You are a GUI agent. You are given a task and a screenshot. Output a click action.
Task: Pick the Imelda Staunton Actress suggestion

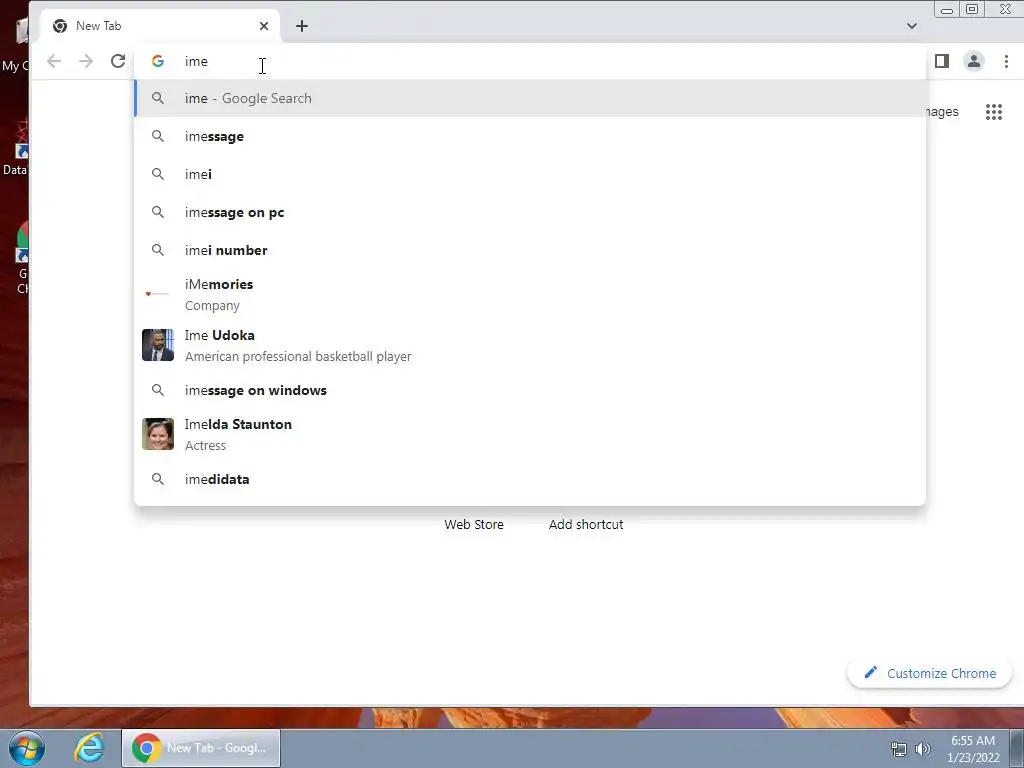[x=530, y=434]
